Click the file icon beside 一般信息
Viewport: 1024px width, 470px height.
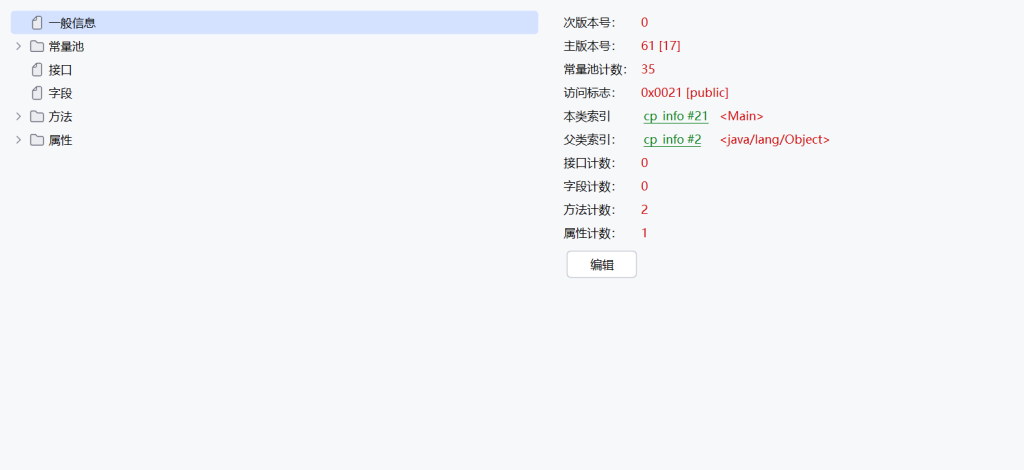click(x=37, y=23)
